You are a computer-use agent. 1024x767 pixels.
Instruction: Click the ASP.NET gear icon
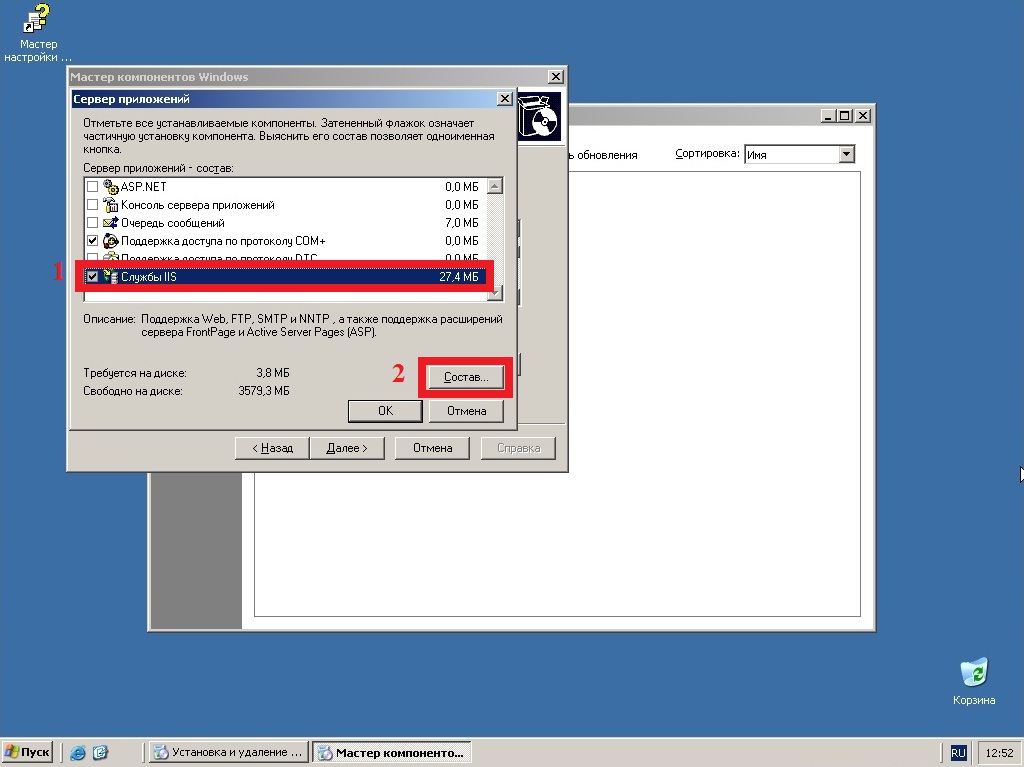[110, 187]
